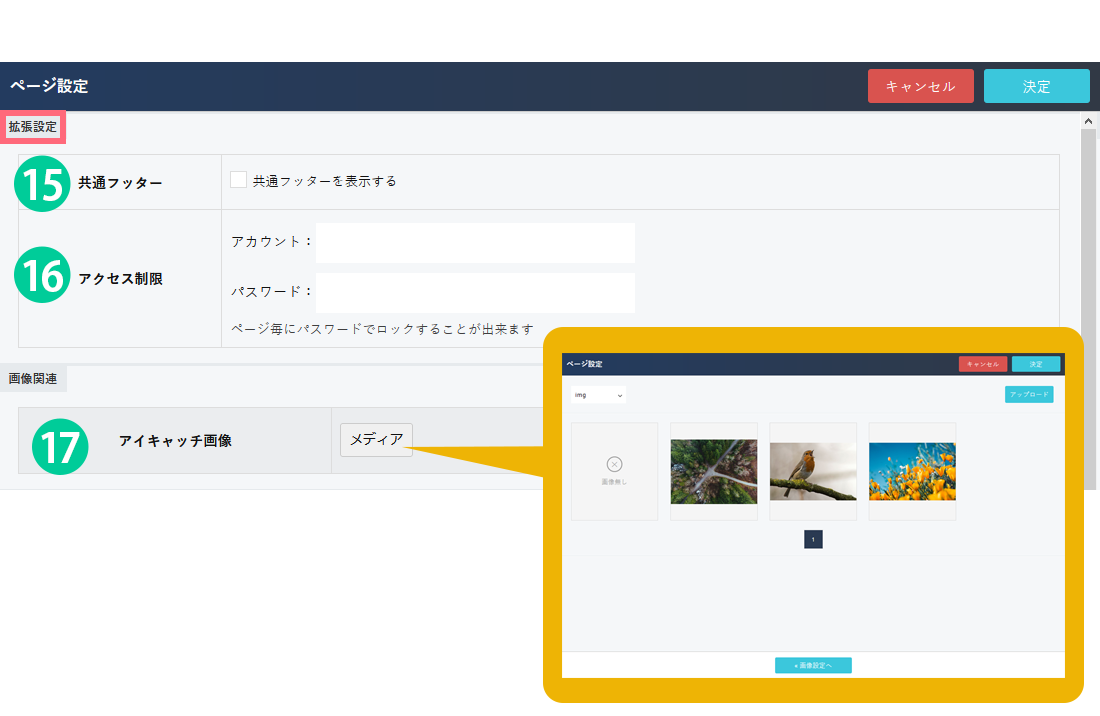
Task: Click page 1 pagination button
Action: [813, 540]
